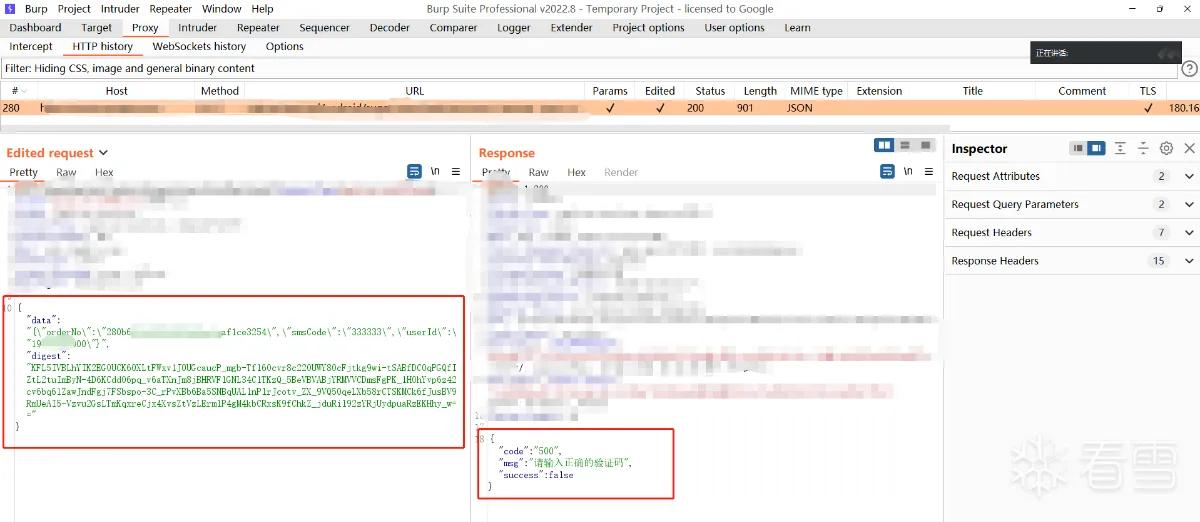1200x522 pixels.
Task: Open the Logger tab
Action: [x=514, y=28]
